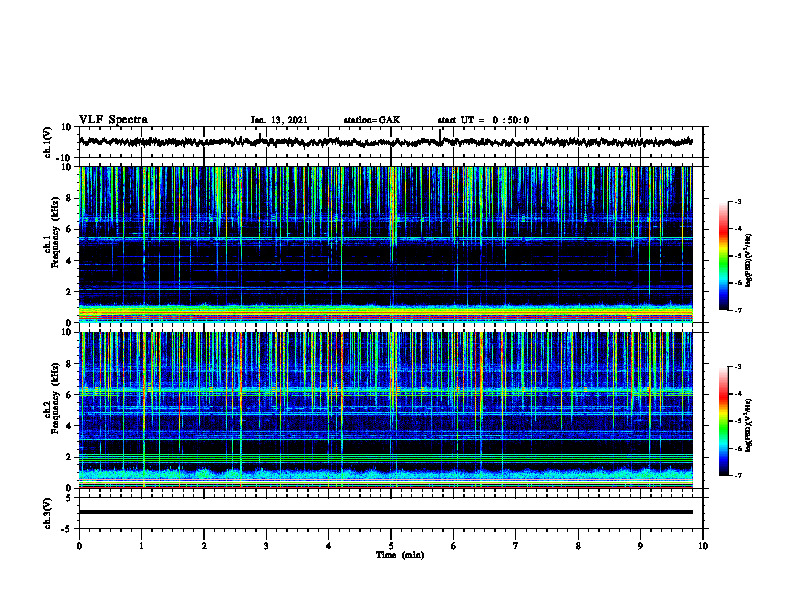Click the "-3" label on lower color scale
The height and width of the screenshot is (612, 792).
coord(738,367)
